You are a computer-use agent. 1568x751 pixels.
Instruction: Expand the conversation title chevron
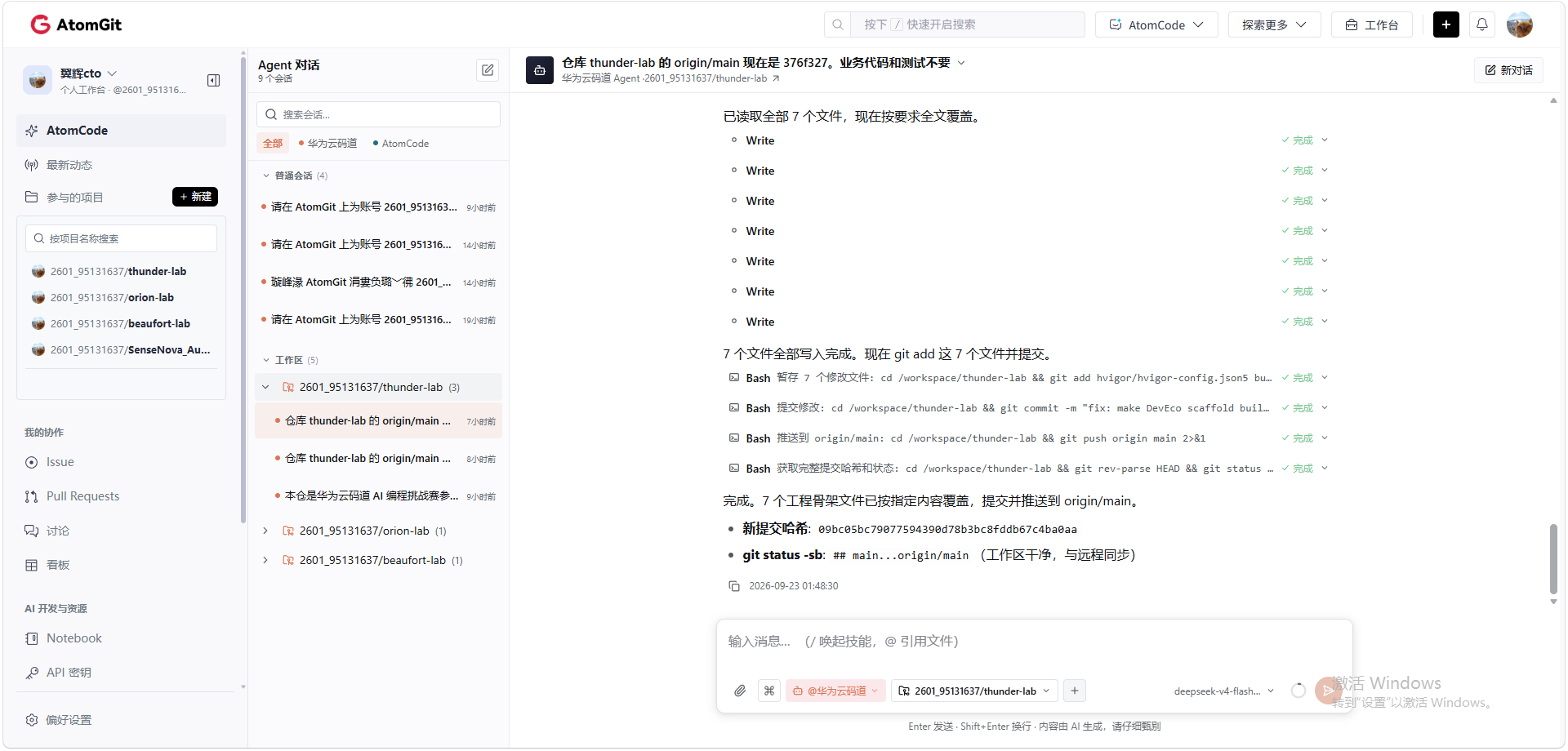coord(961,63)
